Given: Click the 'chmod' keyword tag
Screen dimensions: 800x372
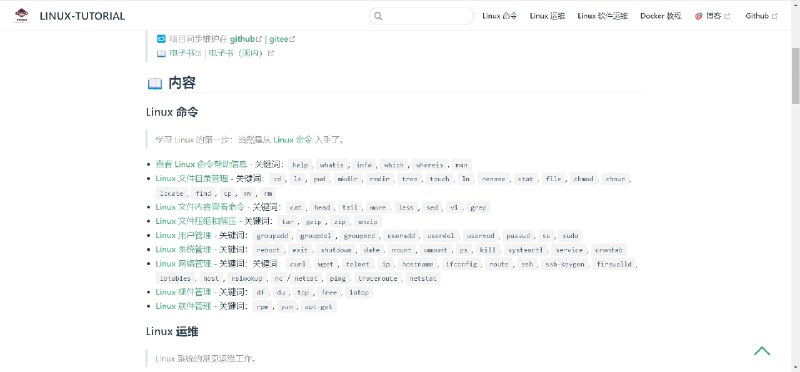Looking at the screenshot, I should pos(583,179).
